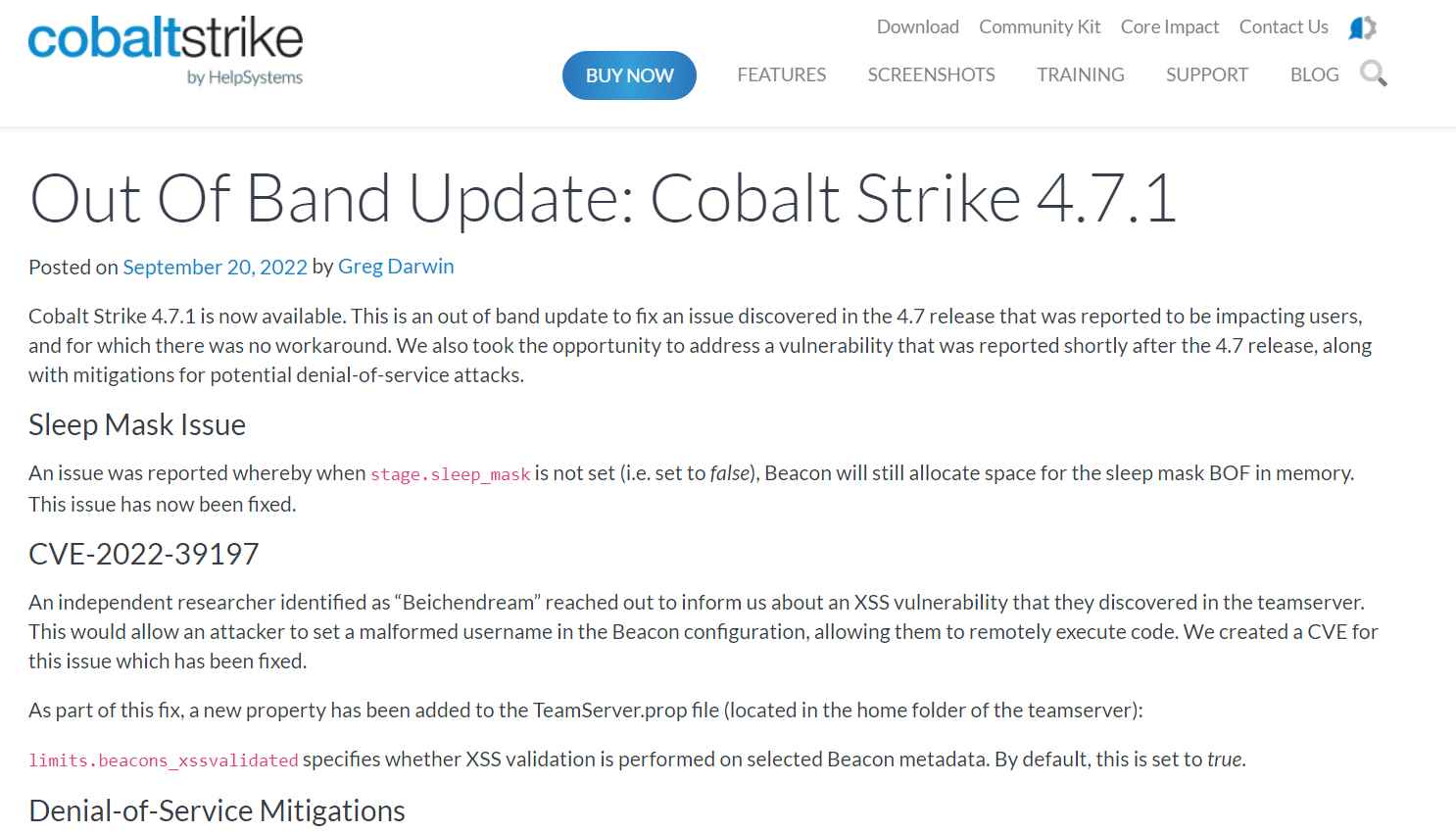Click the CVE-2022-39197 heading

144,554
